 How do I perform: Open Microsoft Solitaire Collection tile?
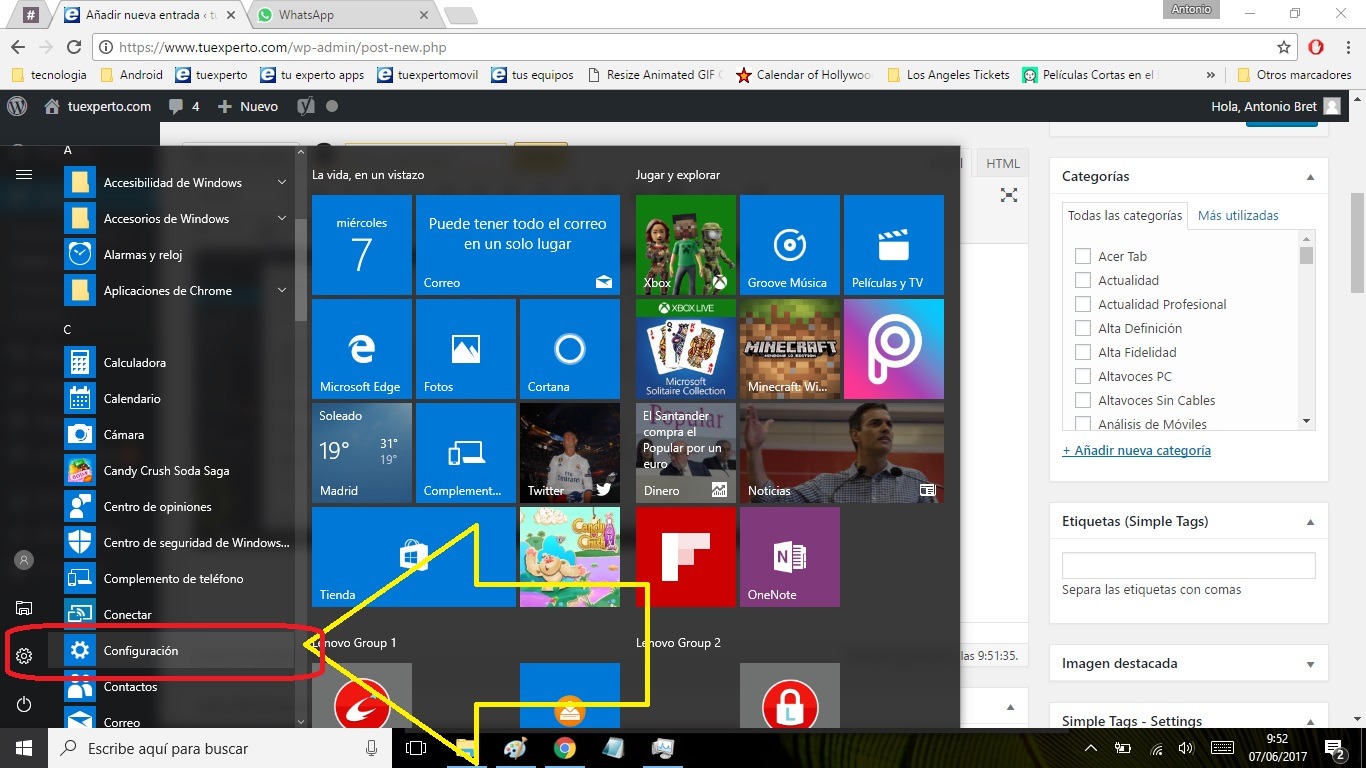click(x=686, y=349)
